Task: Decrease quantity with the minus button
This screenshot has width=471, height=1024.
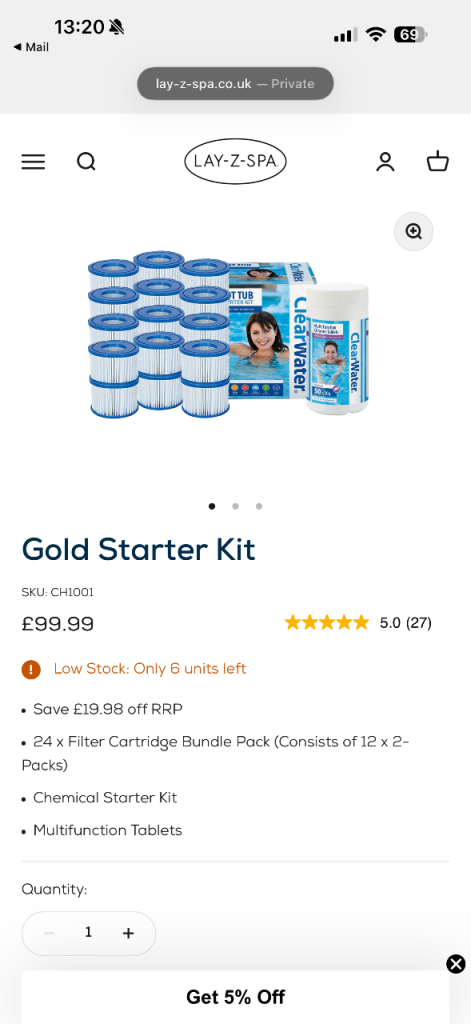Action: point(49,933)
